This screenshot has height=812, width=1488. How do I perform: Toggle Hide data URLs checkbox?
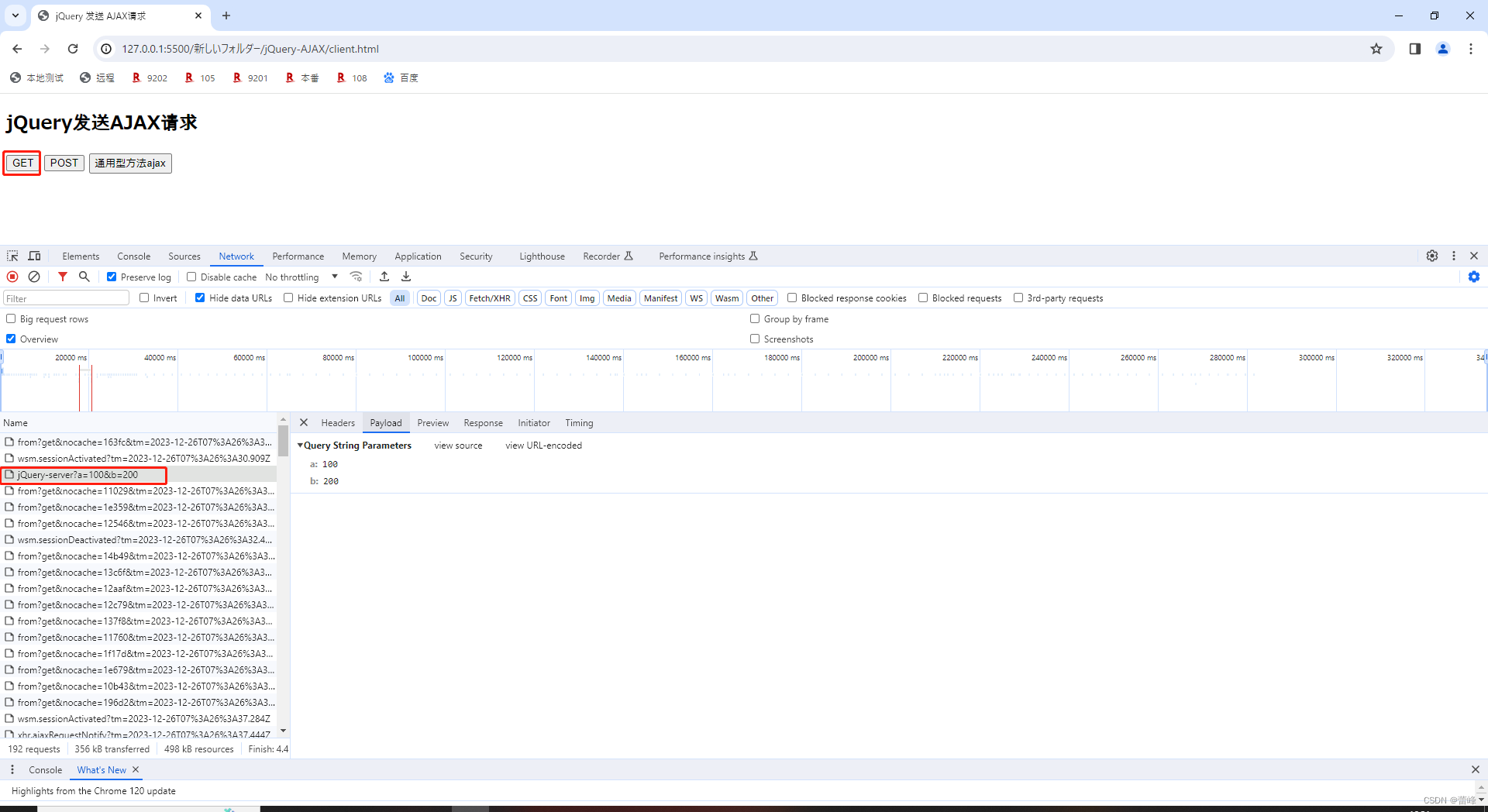[x=200, y=298]
